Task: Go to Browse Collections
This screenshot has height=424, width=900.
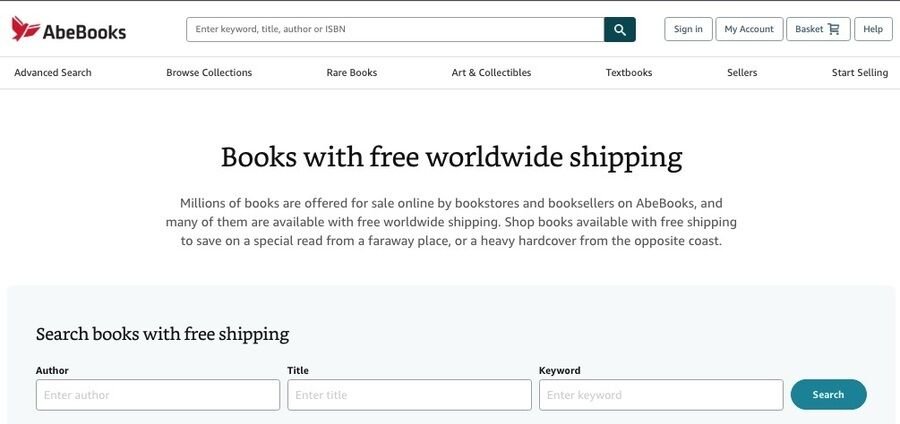Action: pos(209,73)
